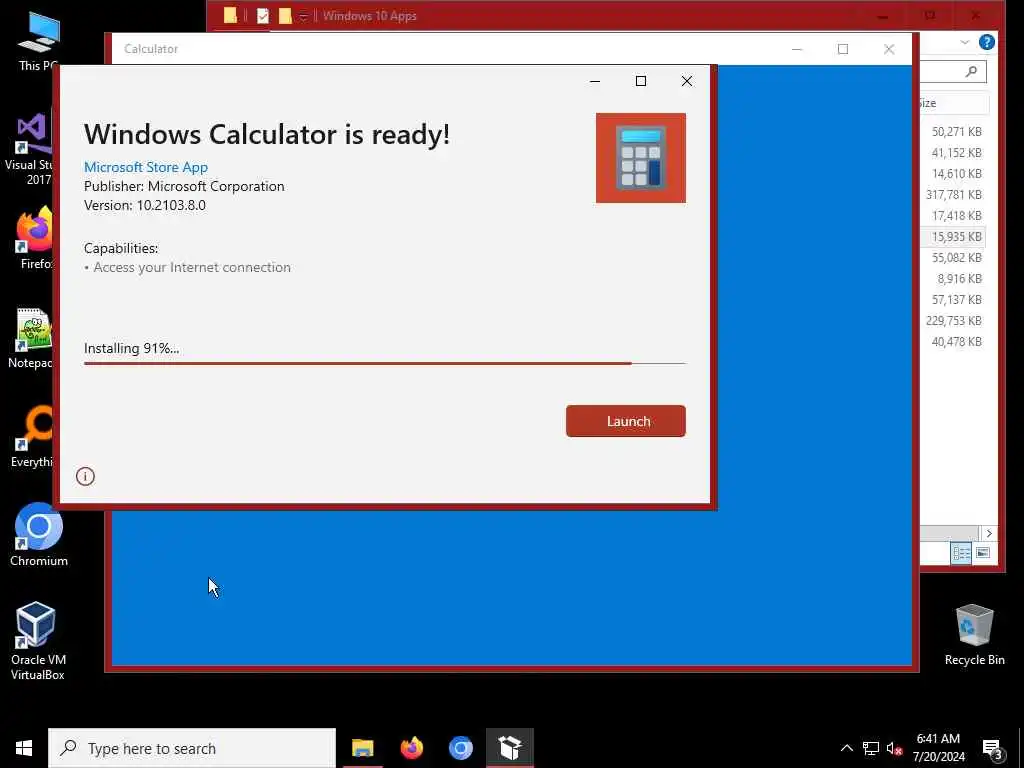Screen dimensions: 1024x768
Task: Open the Microsoft Store App link
Action: coord(146,167)
